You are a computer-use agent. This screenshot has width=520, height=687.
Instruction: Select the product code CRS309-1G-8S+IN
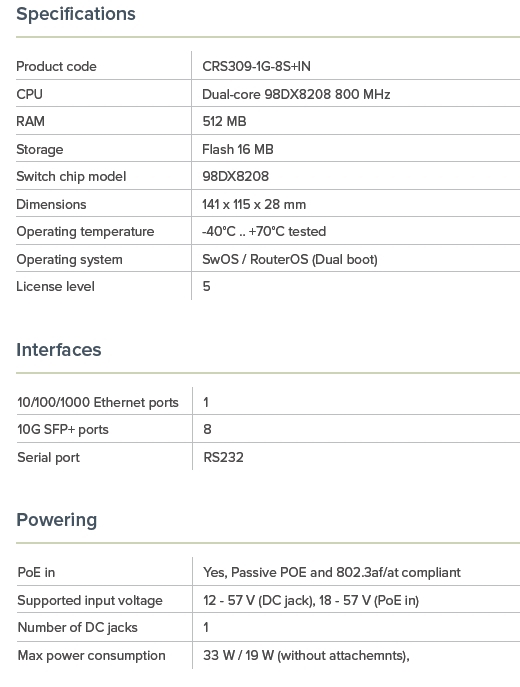[256, 66]
